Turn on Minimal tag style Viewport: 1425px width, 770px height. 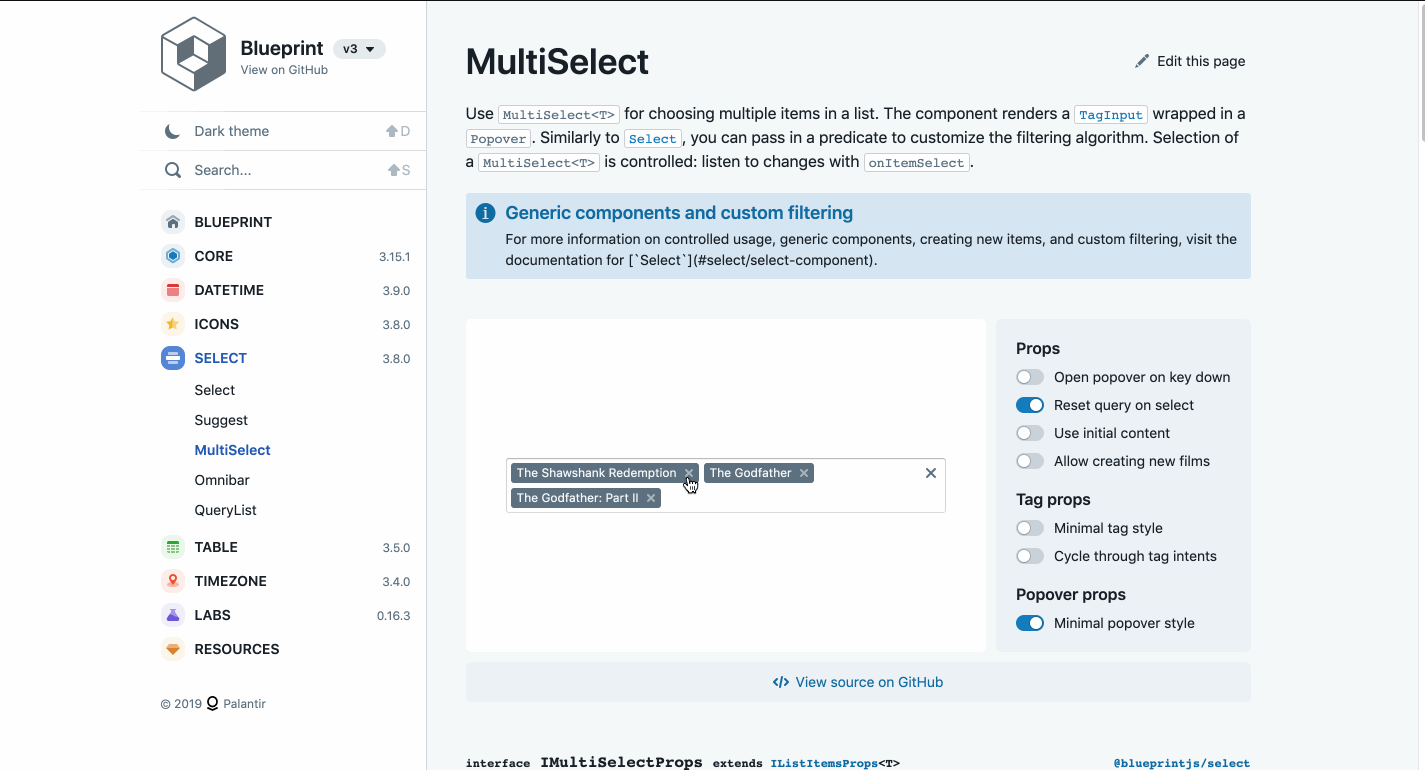pyautogui.click(x=1029, y=527)
